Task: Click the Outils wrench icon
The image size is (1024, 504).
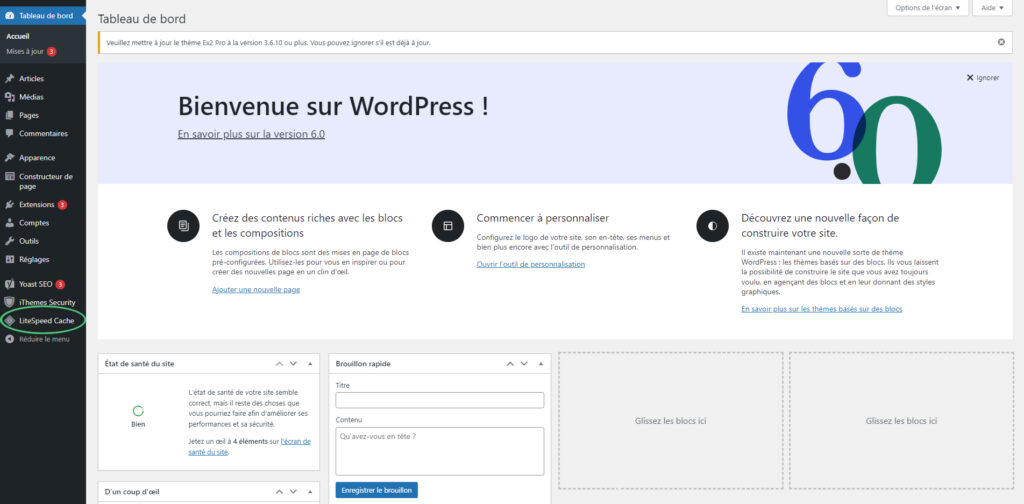Action: tap(9, 241)
